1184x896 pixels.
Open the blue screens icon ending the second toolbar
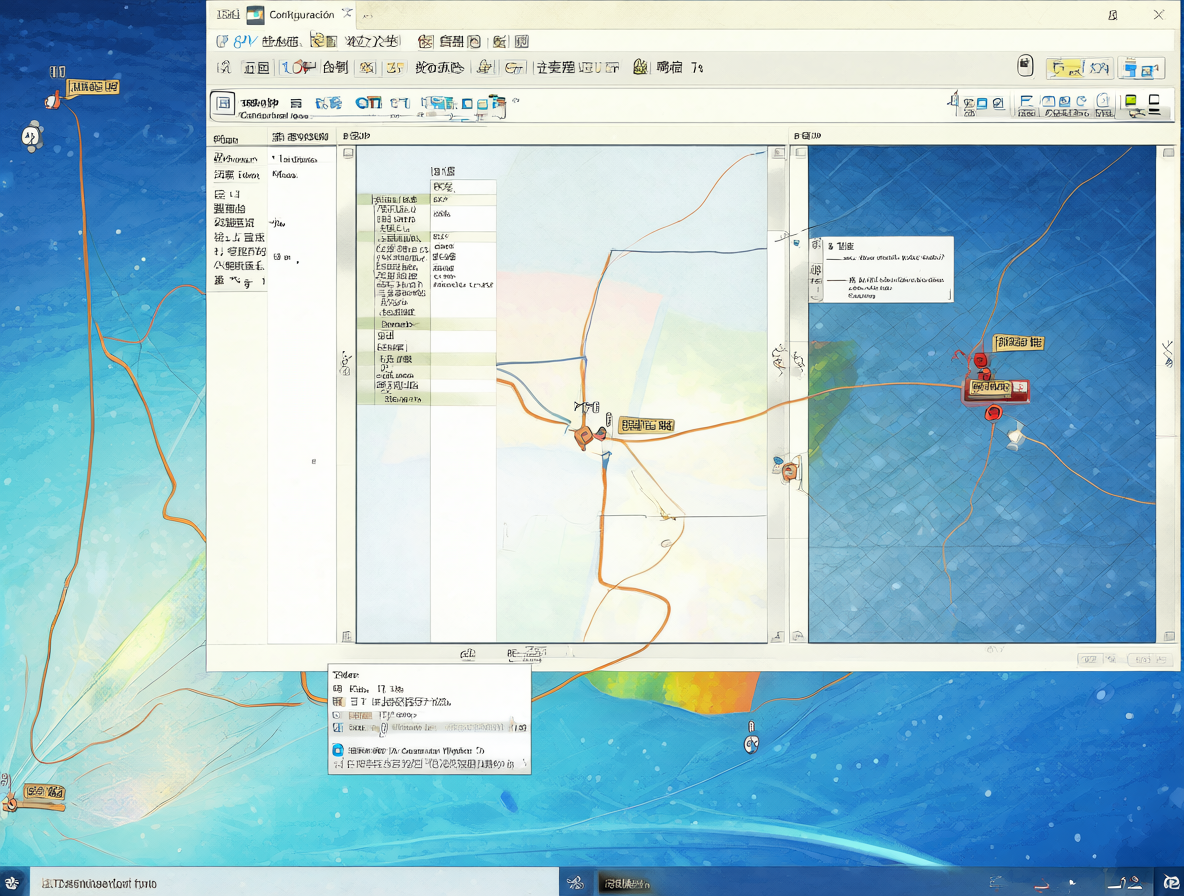[x=1140, y=69]
